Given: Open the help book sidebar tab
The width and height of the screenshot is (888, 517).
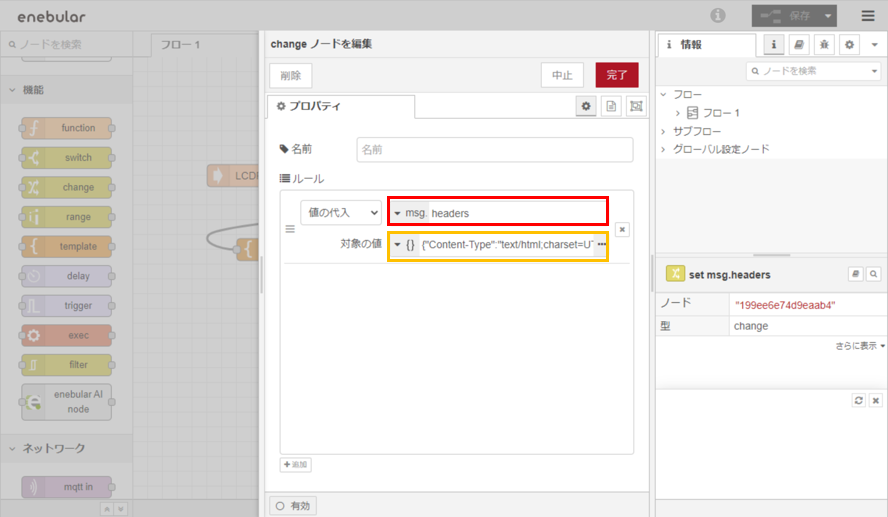Looking at the screenshot, I should [799, 45].
